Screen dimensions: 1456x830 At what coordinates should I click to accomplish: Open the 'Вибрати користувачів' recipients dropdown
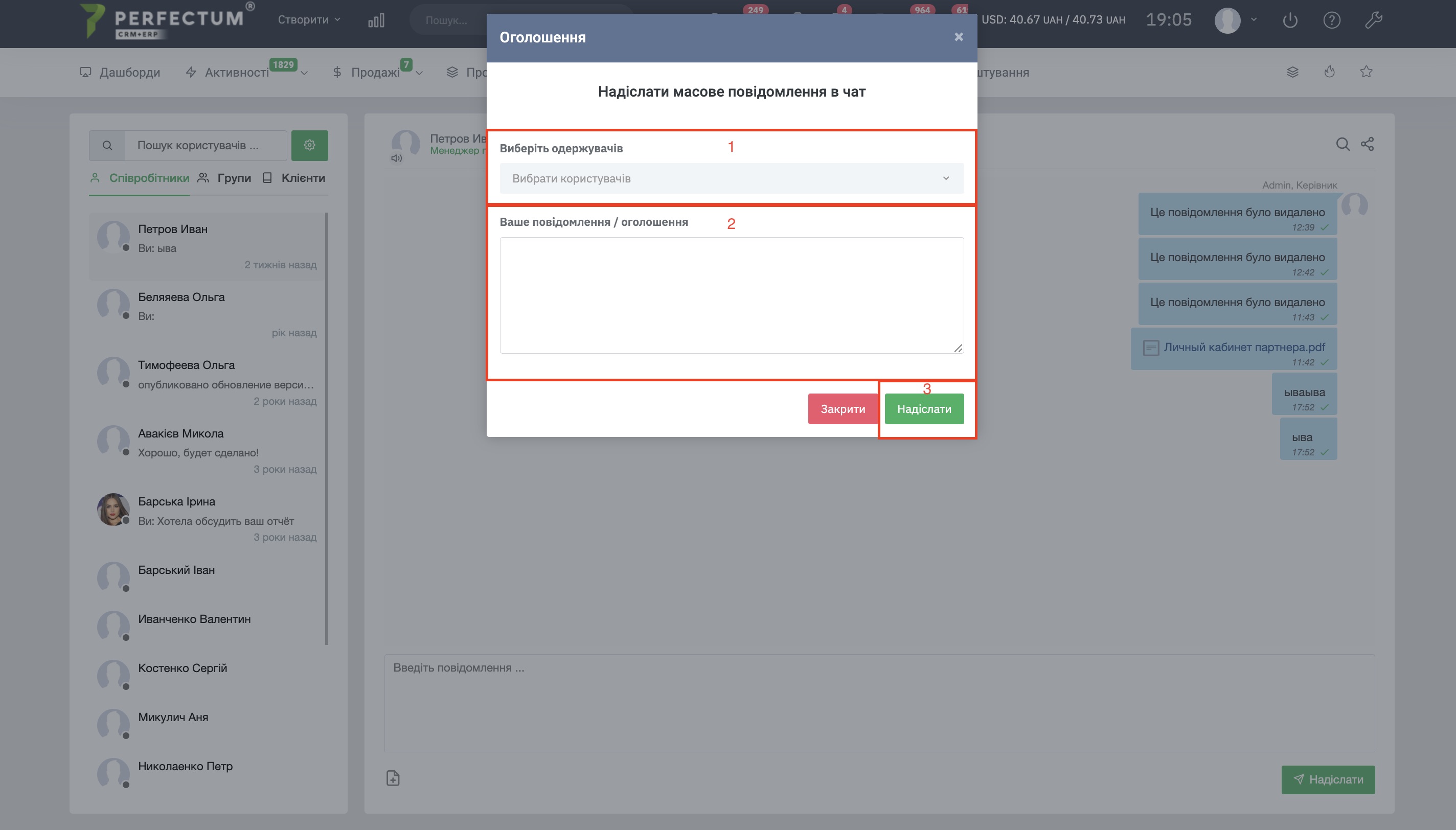pos(732,178)
